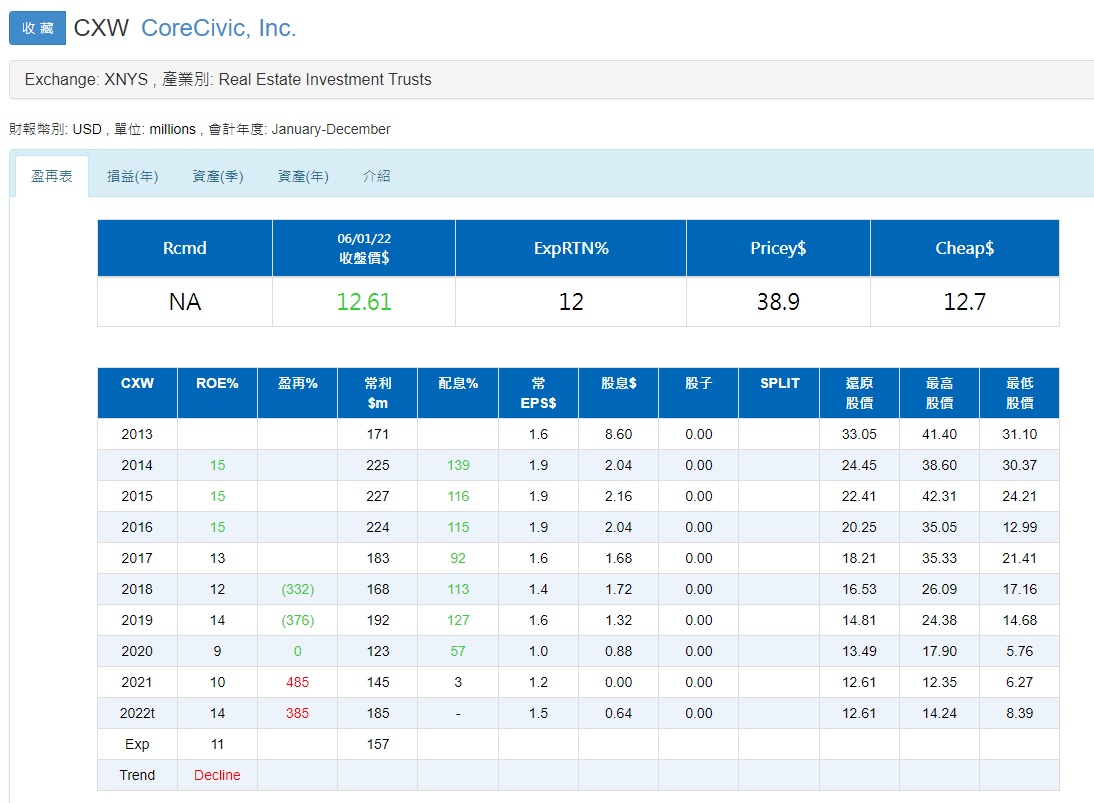
Task: Open the CoreCivic, Inc. company link
Action: pos(218,28)
